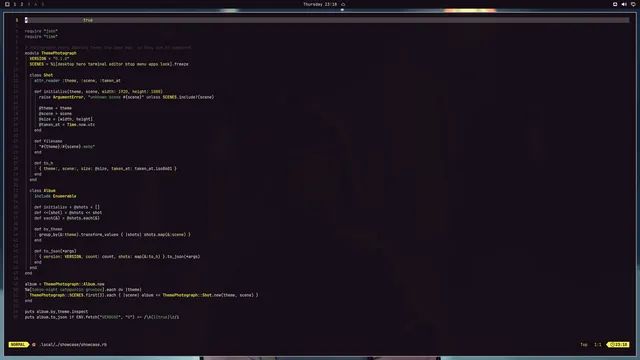Click the attr_reader line
Image resolution: width=640 pixels, height=360 pixels.
tap(78, 80)
